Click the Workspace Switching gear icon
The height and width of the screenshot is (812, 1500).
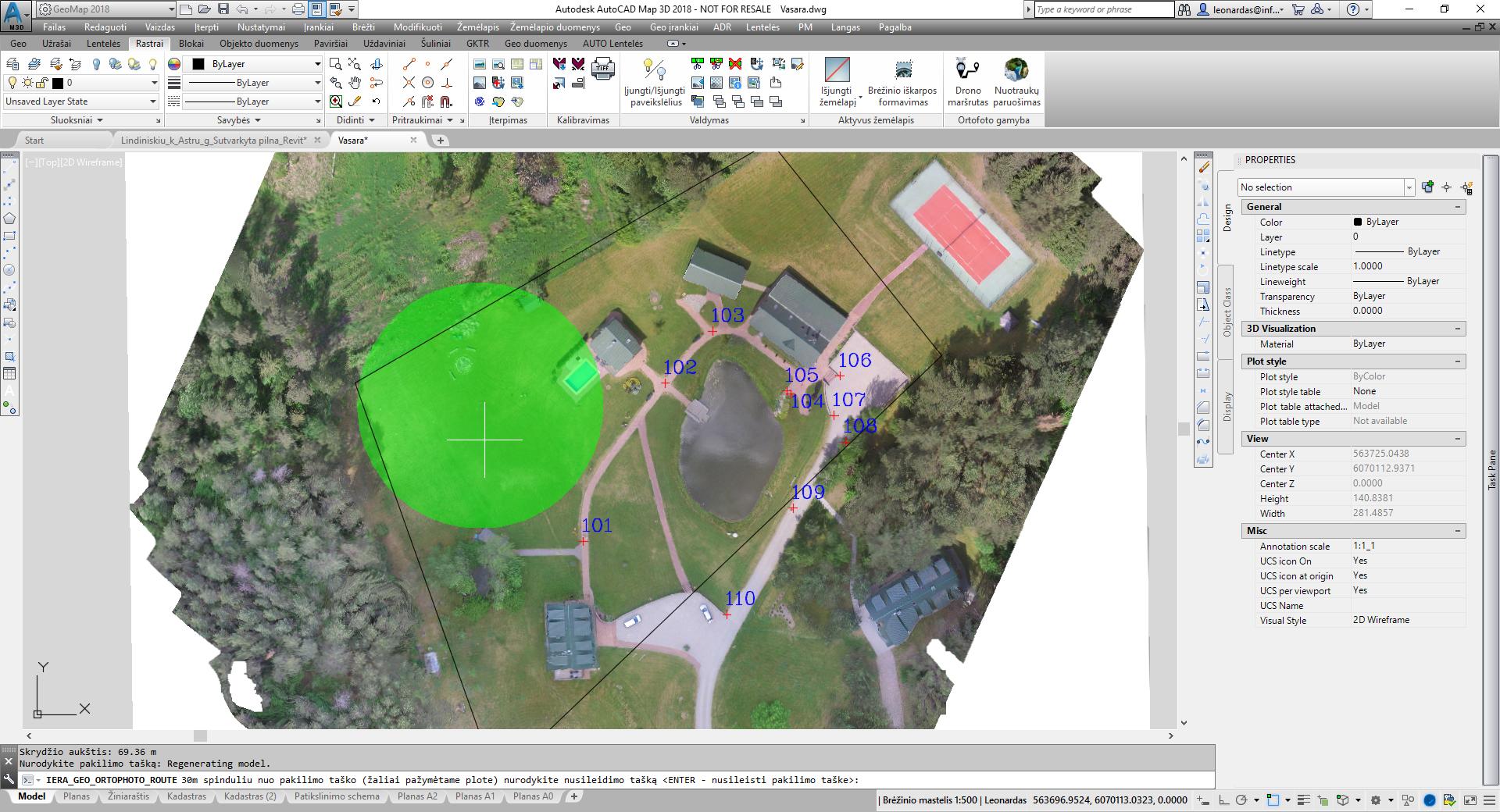coord(1376,800)
